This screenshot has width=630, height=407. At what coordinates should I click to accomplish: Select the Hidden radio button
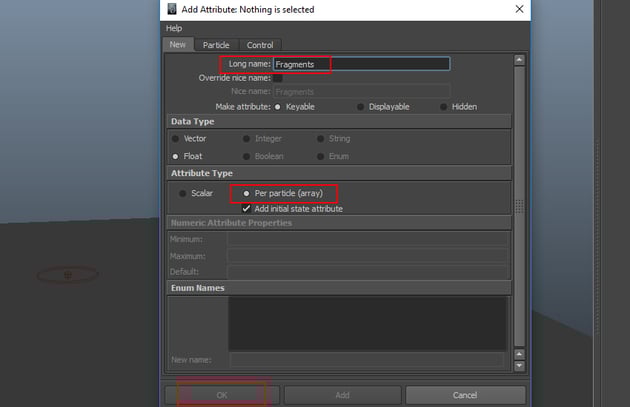click(x=443, y=107)
